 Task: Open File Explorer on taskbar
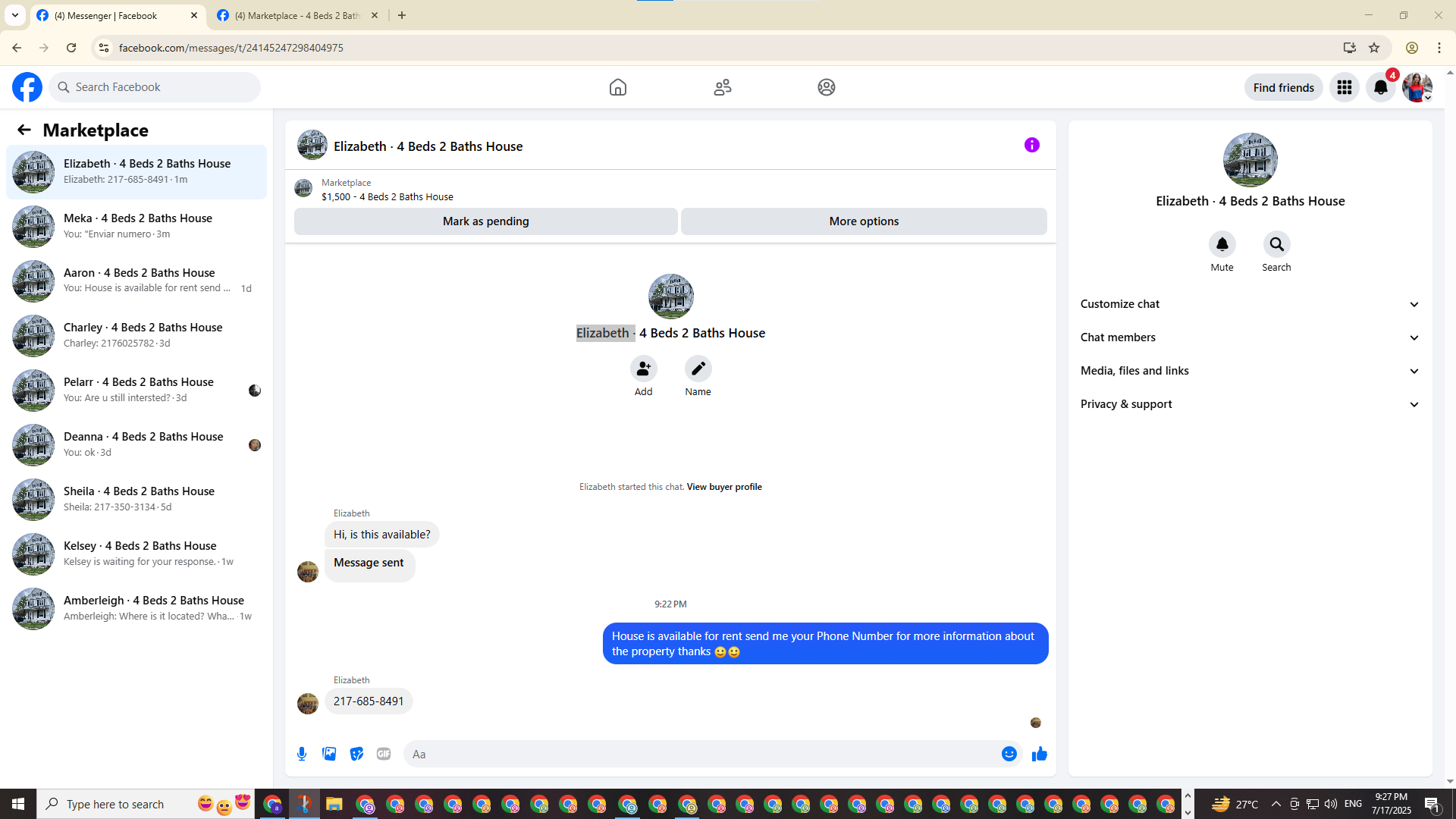(334, 804)
